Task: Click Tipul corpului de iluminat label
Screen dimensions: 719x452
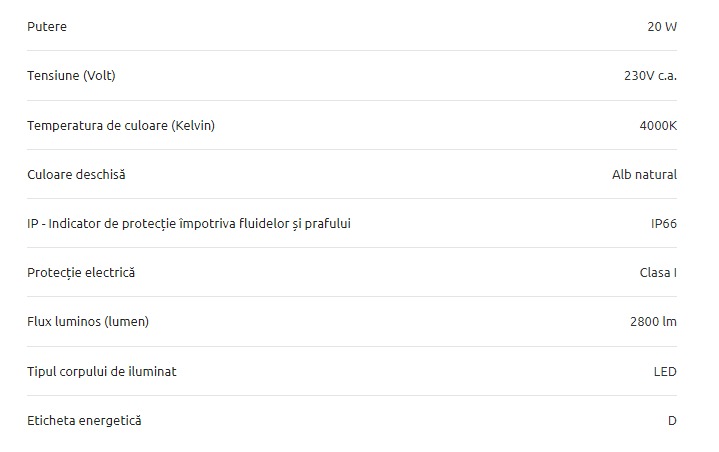Action: tap(102, 371)
